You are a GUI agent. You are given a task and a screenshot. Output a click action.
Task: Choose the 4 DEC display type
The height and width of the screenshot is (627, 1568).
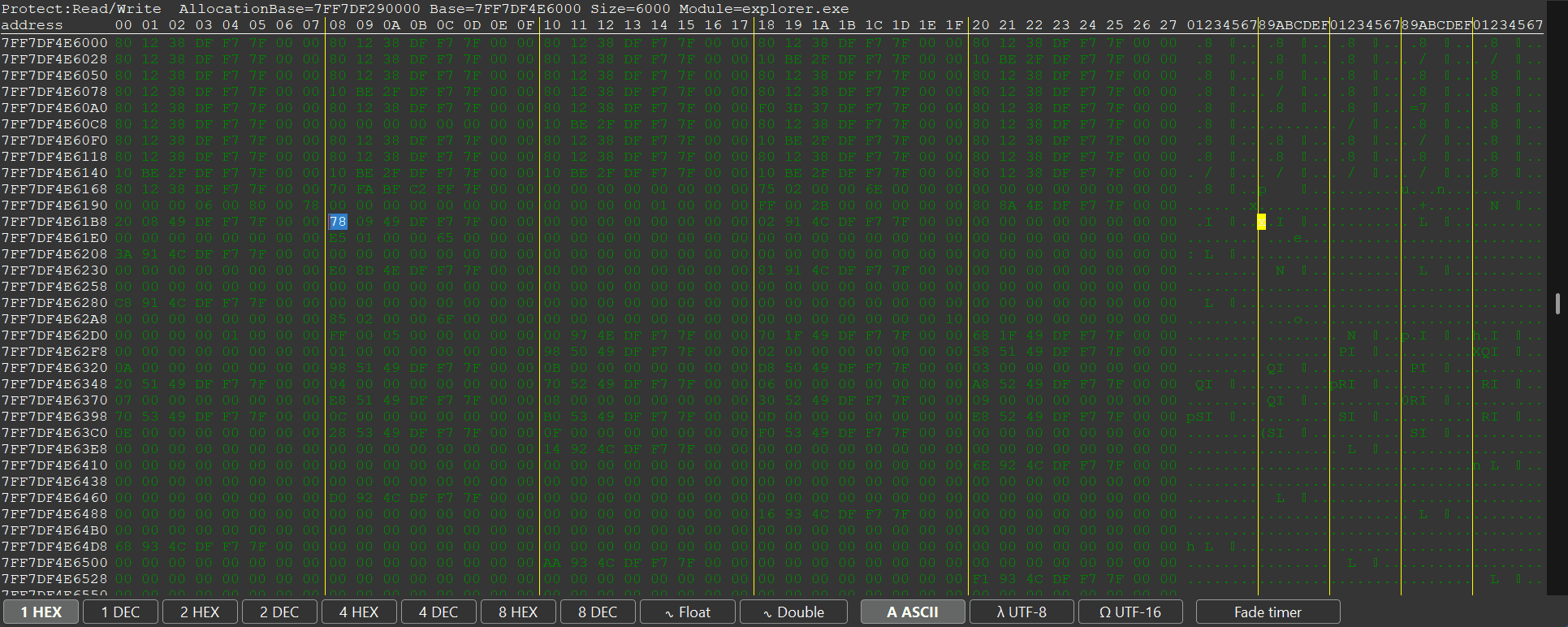tap(438, 612)
